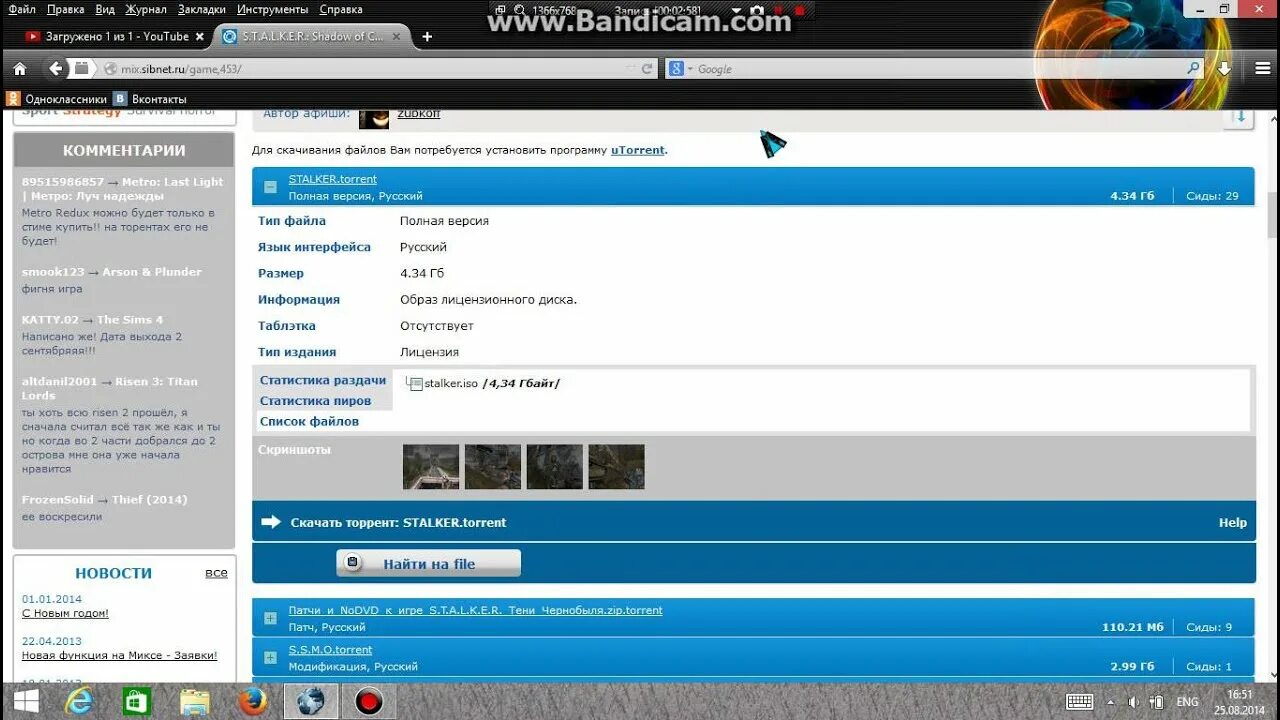Launch Internet Explorer from the taskbar
The image size is (1280, 720).
coord(79,701)
